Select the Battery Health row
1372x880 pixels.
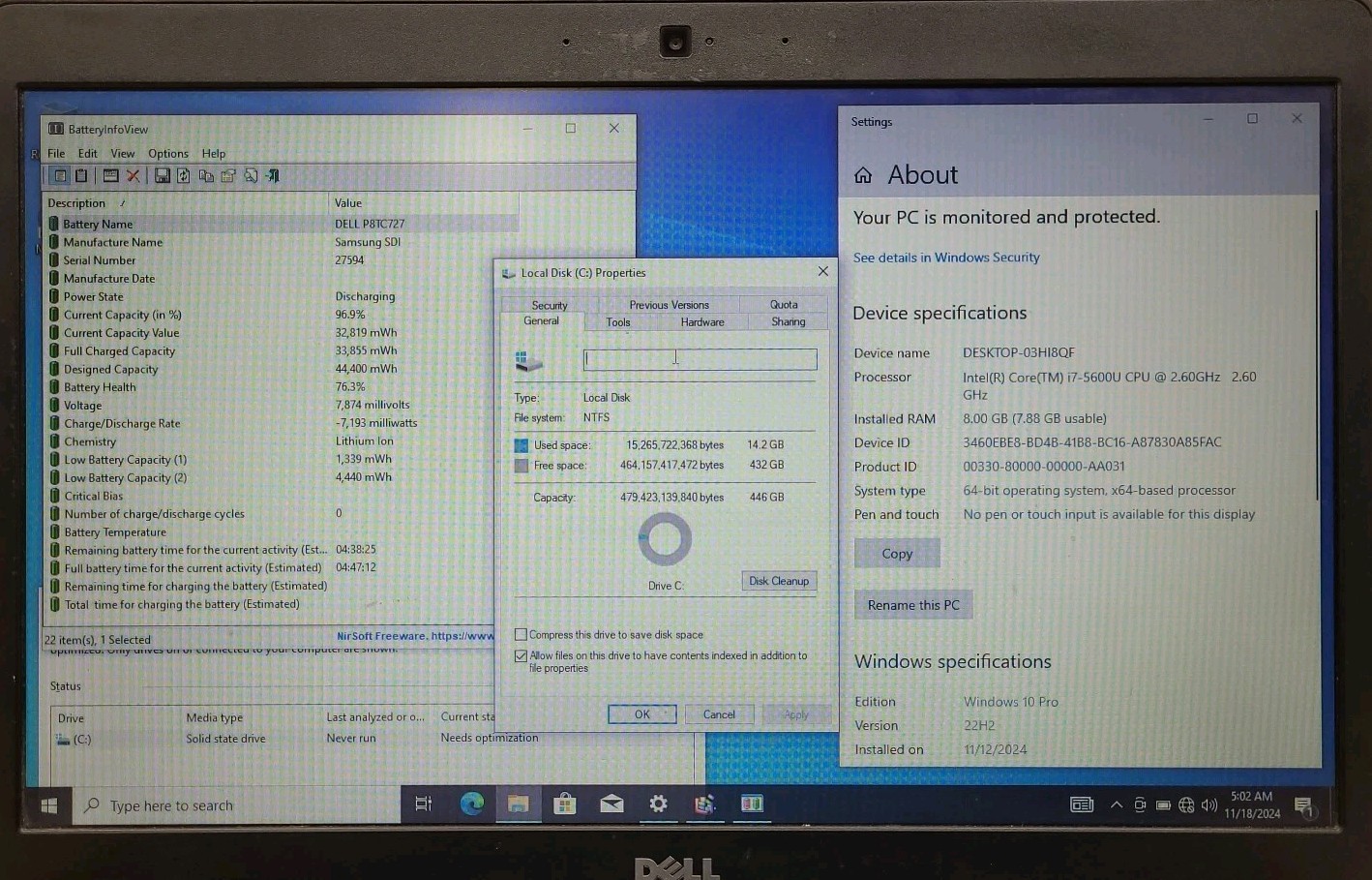tap(282, 387)
